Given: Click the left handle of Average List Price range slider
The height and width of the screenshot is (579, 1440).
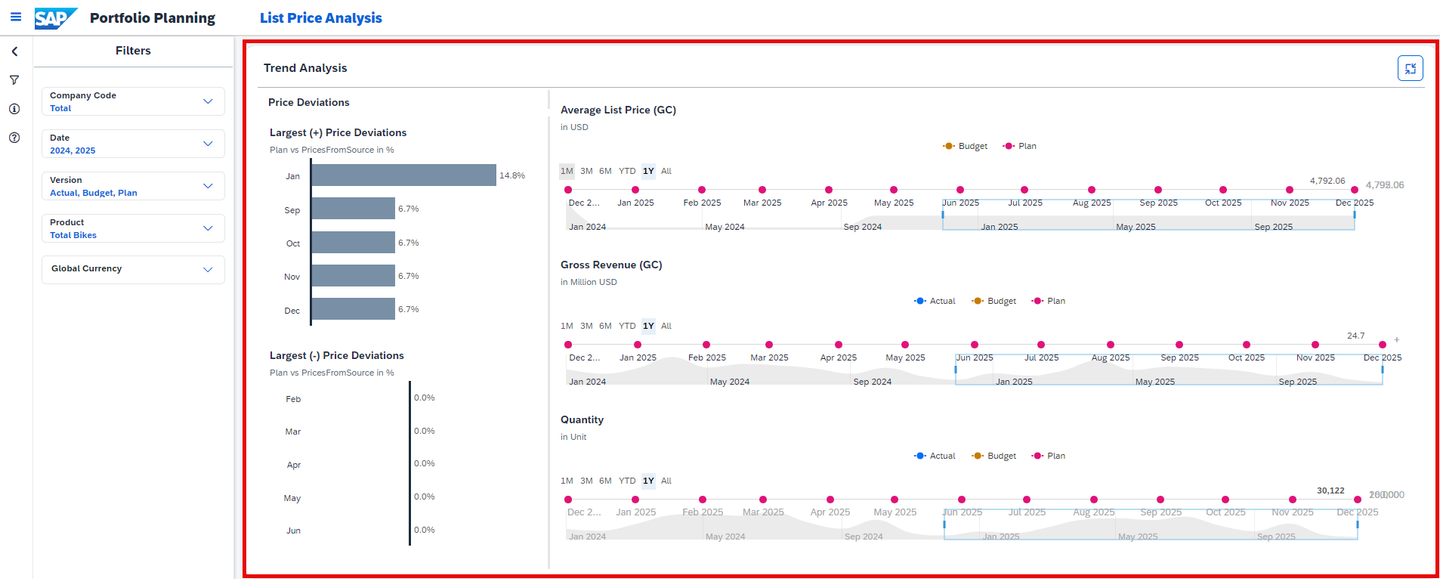Looking at the screenshot, I should [943, 214].
